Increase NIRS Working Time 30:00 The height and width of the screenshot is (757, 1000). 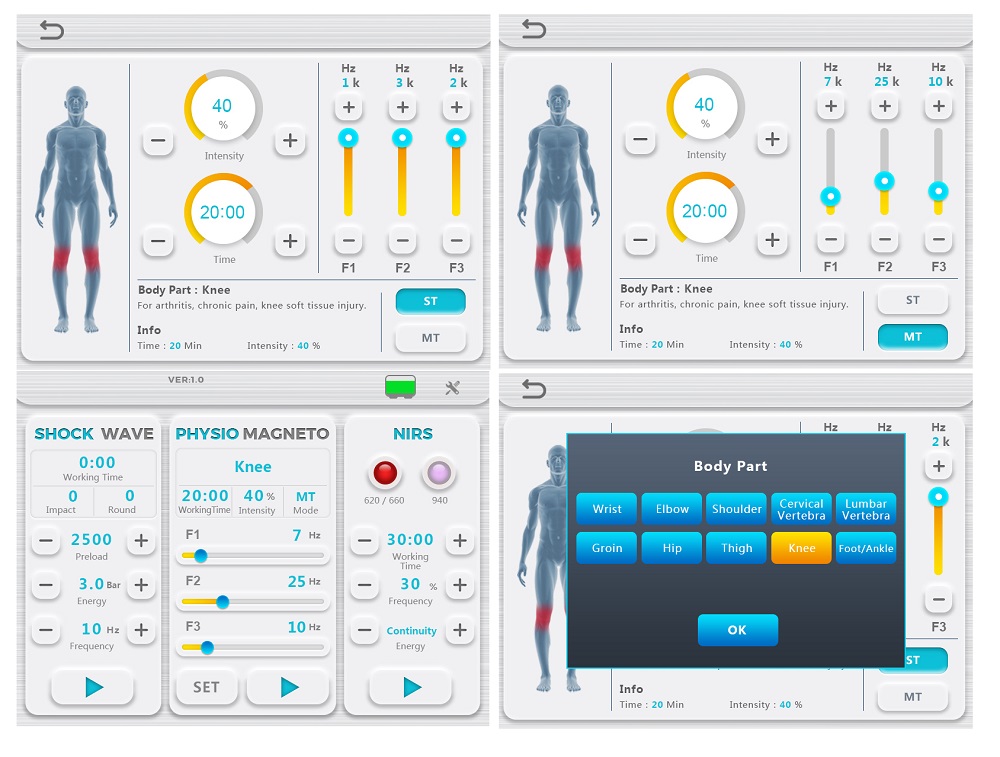click(459, 541)
